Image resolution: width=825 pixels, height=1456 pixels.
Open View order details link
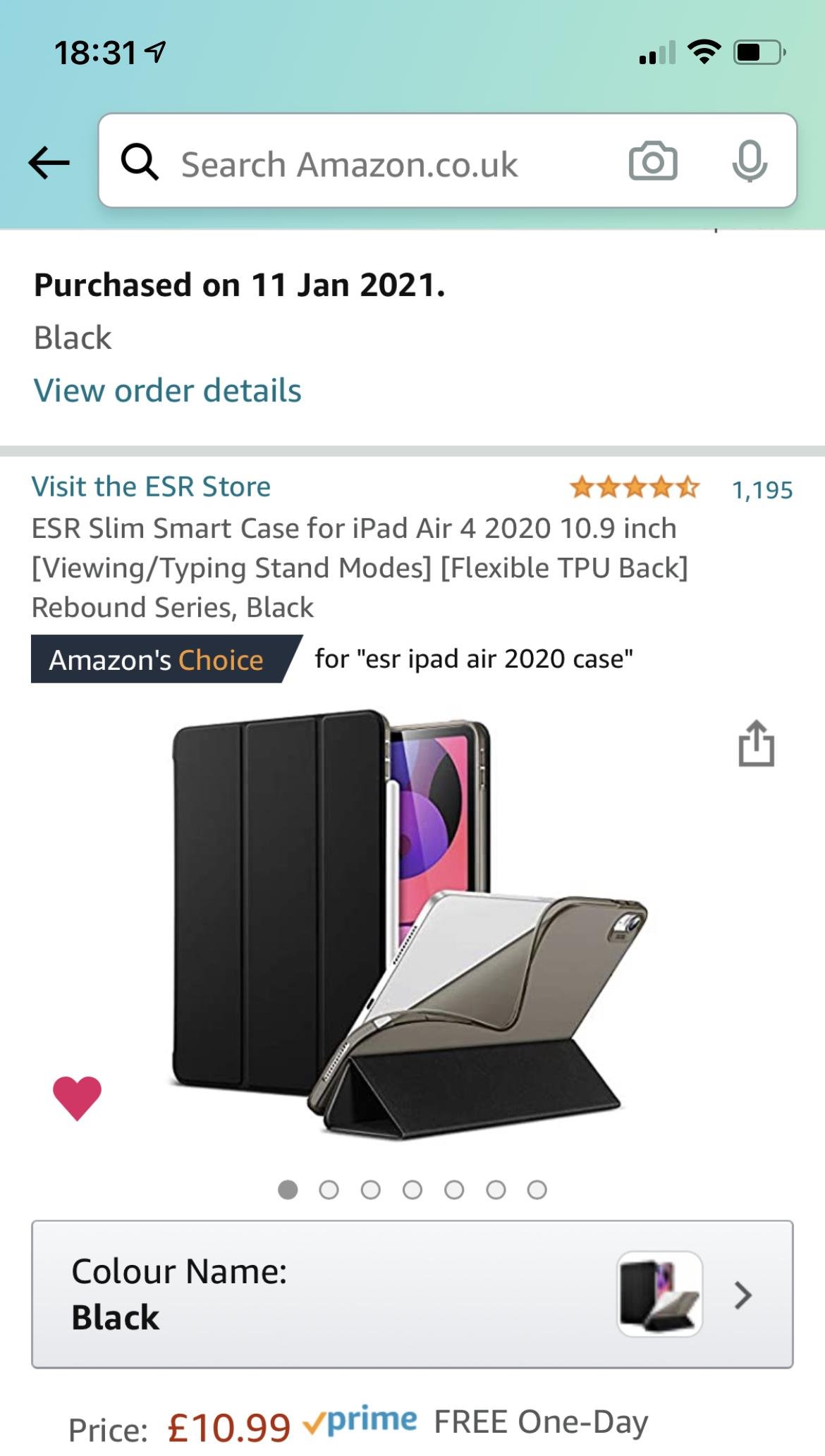(168, 391)
